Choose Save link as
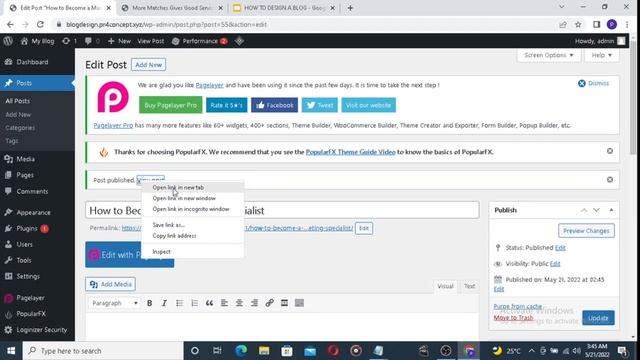 (193, 225)
